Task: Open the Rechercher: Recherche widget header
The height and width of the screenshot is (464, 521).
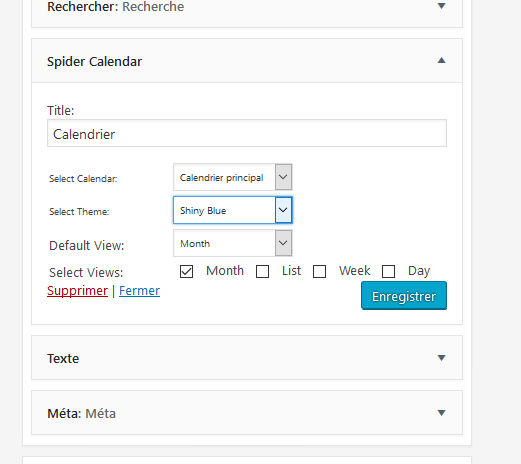Action: pos(247,12)
